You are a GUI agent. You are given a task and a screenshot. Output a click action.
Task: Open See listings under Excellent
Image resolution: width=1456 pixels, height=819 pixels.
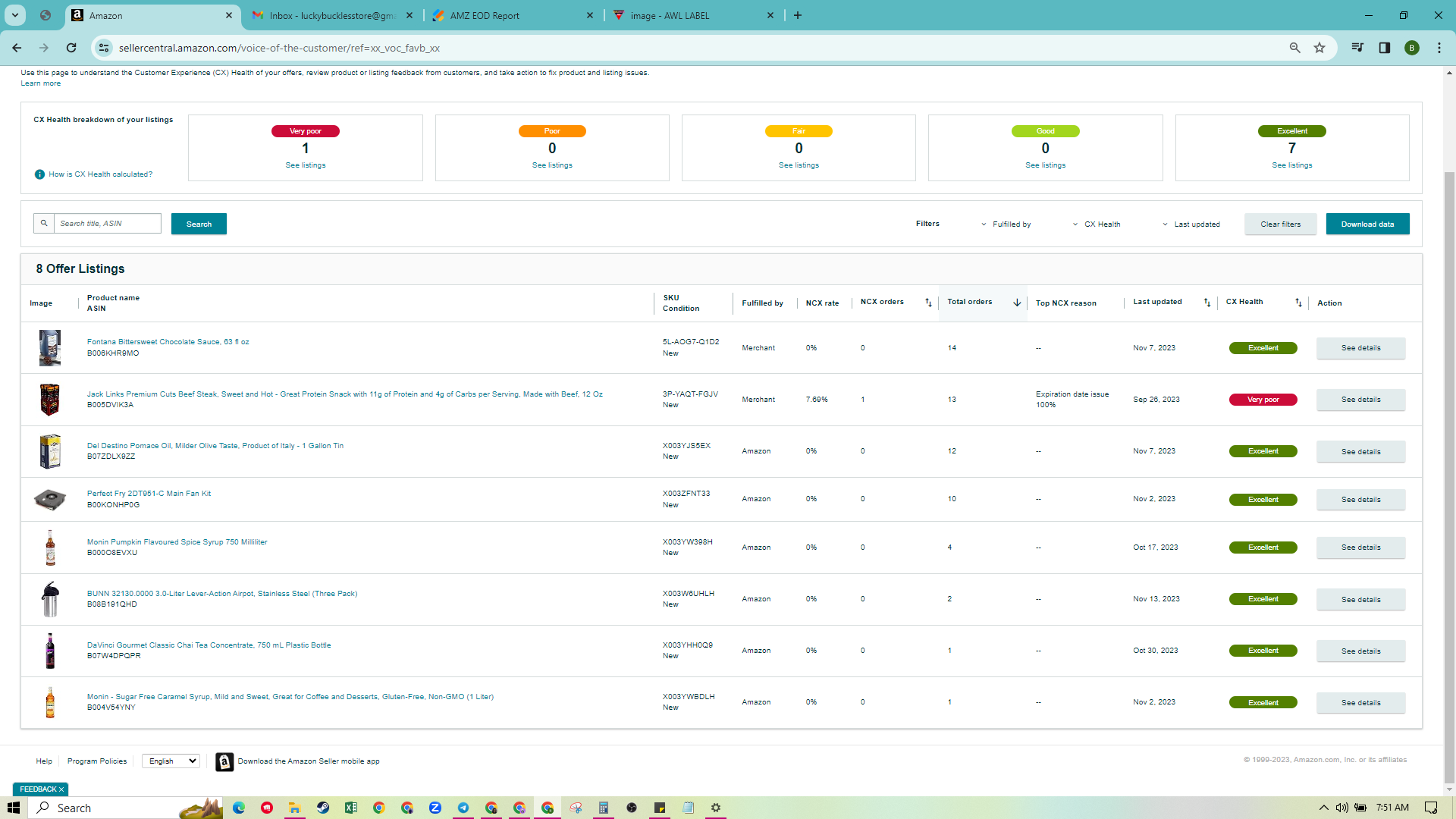(x=1292, y=165)
